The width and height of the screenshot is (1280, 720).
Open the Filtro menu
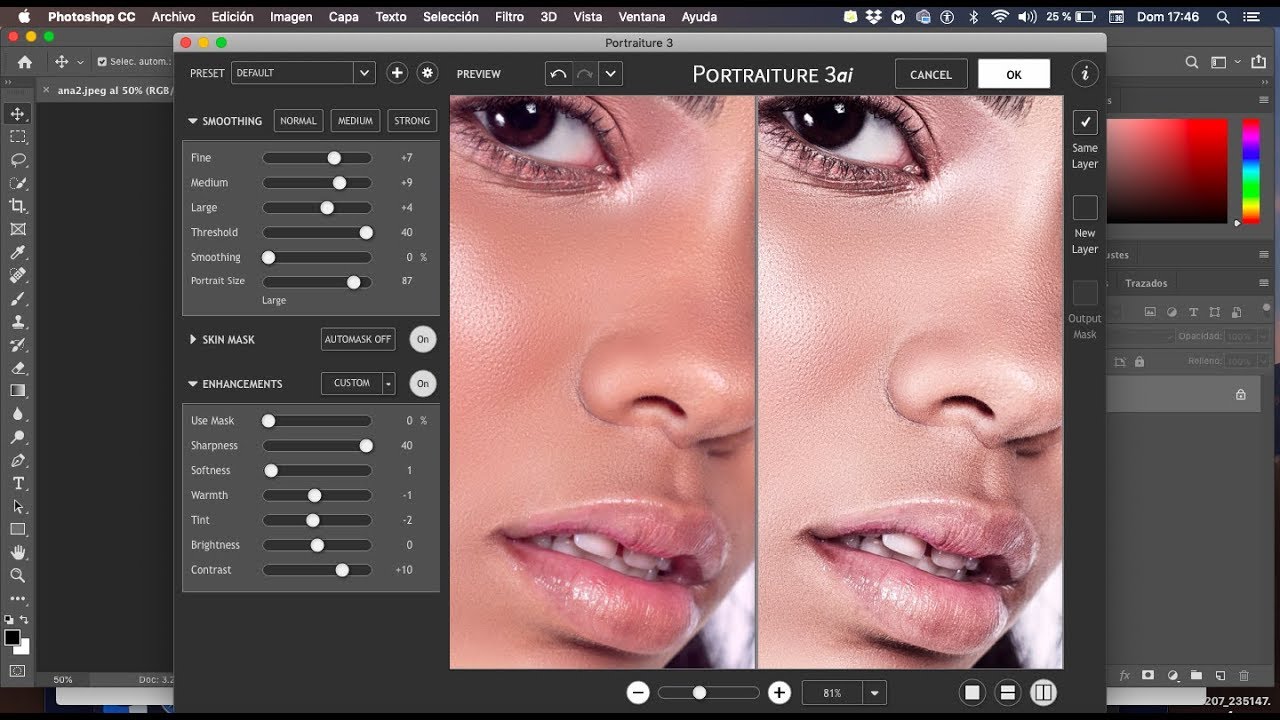[509, 17]
